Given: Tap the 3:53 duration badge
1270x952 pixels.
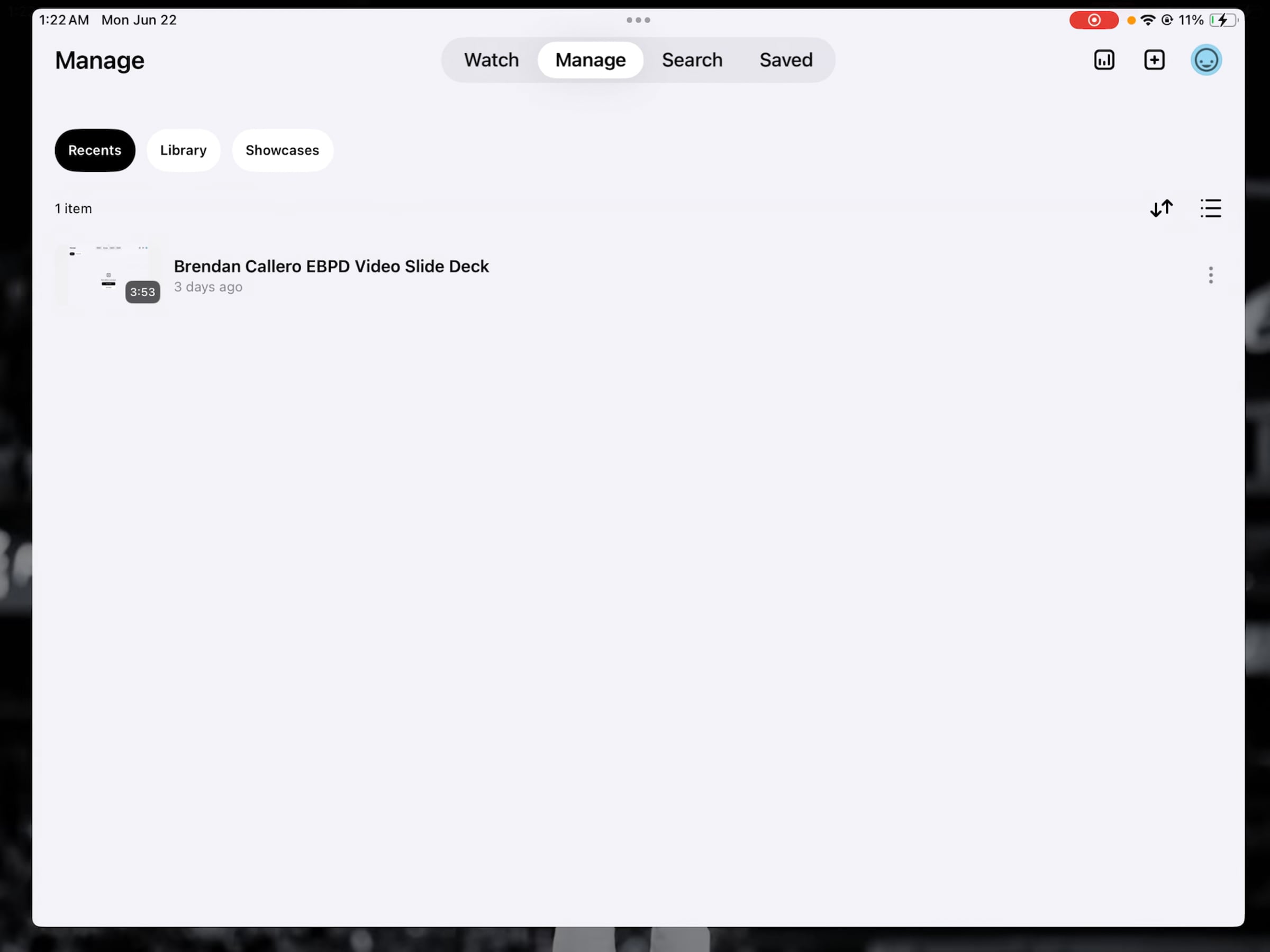Looking at the screenshot, I should [142, 292].
